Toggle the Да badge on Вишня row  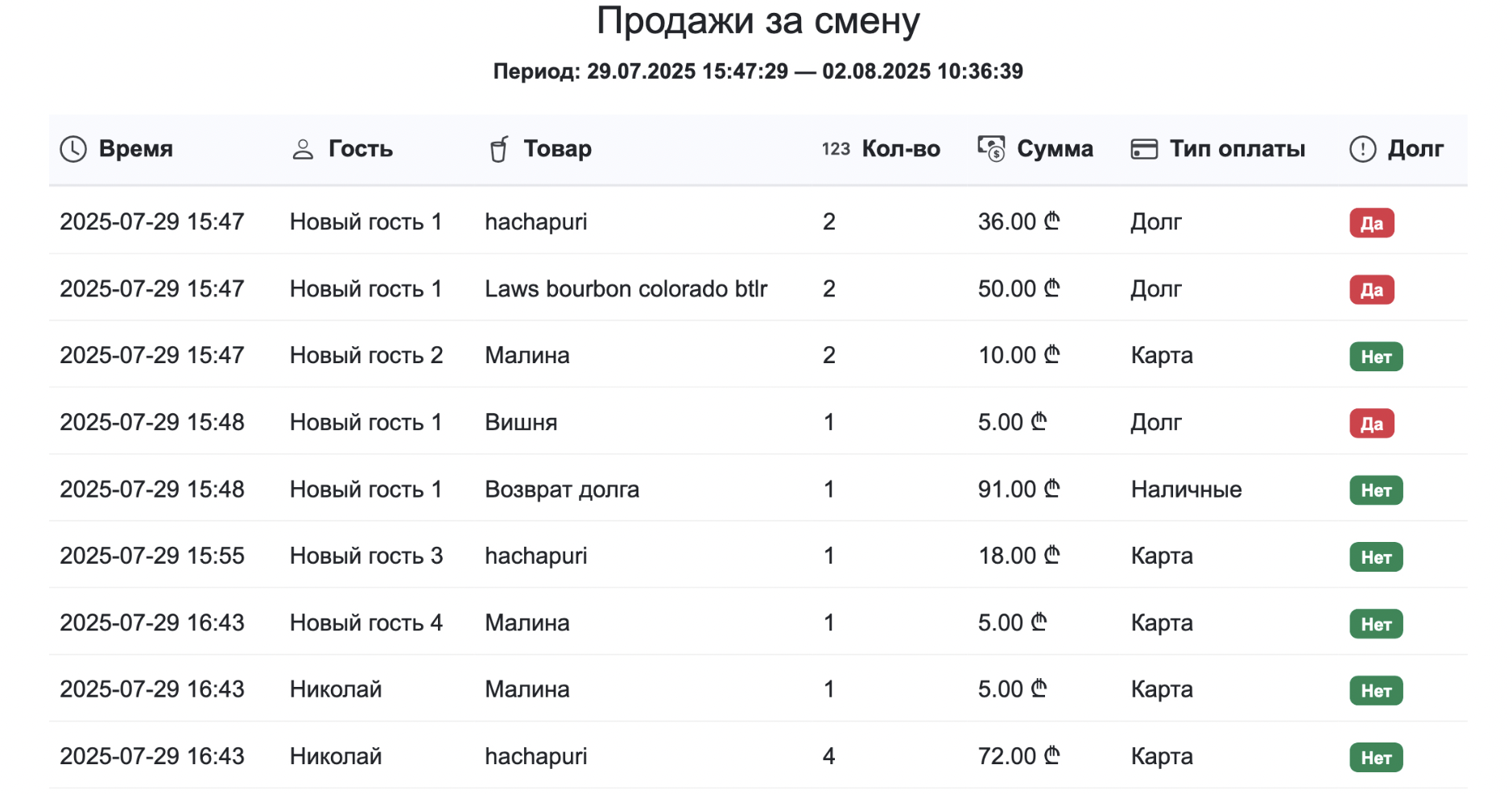coord(1373,422)
